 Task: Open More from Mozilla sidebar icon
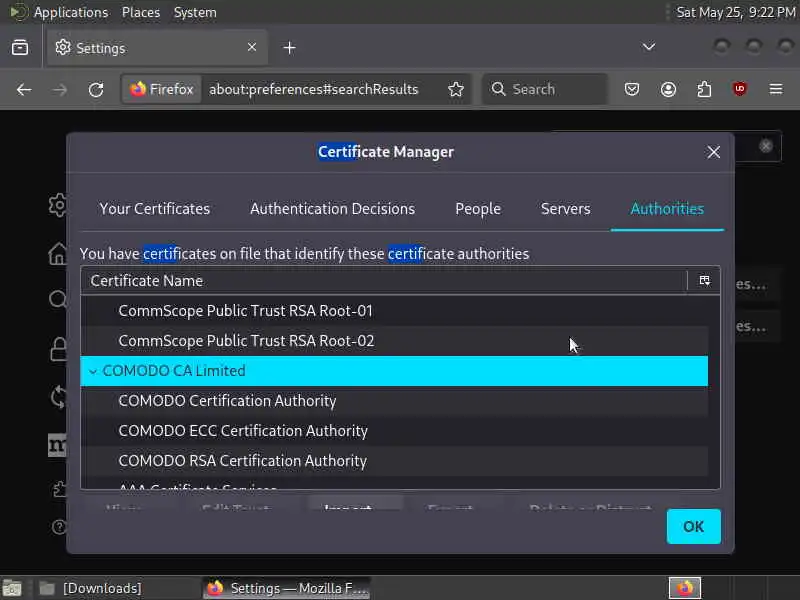(x=57, y=445)
